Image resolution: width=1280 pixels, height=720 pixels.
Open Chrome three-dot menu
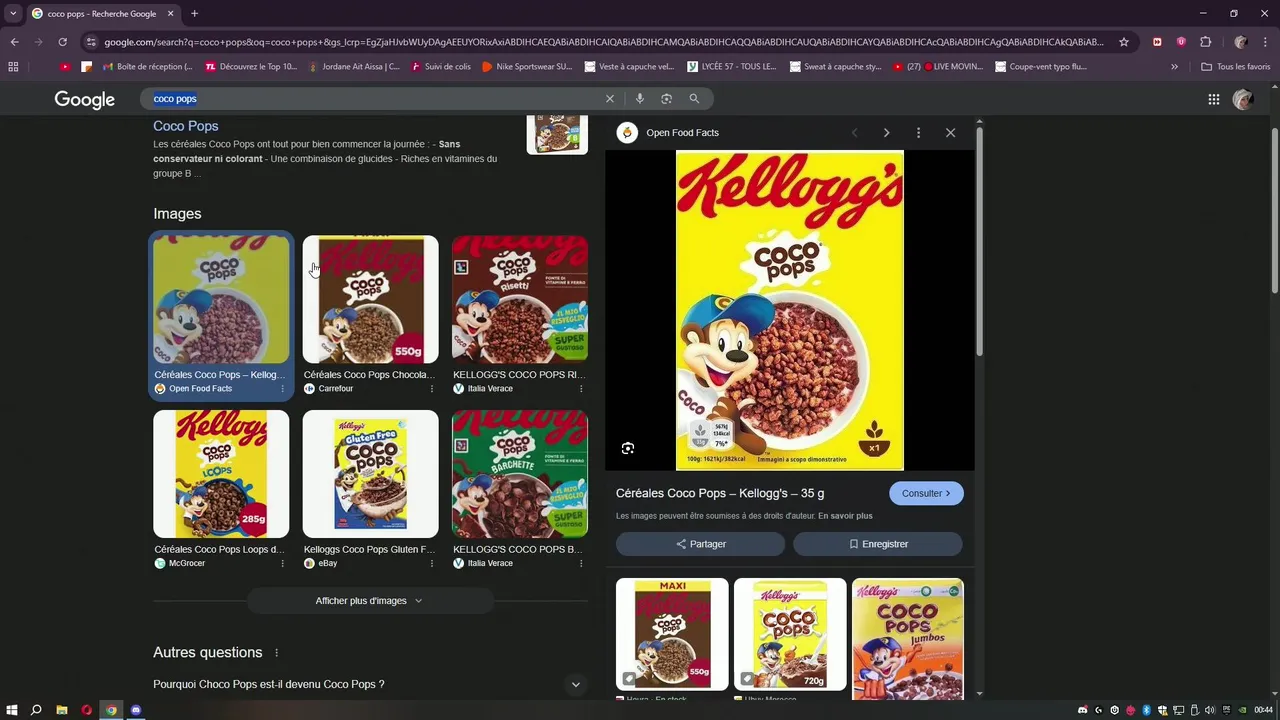tap(1265, 42)
